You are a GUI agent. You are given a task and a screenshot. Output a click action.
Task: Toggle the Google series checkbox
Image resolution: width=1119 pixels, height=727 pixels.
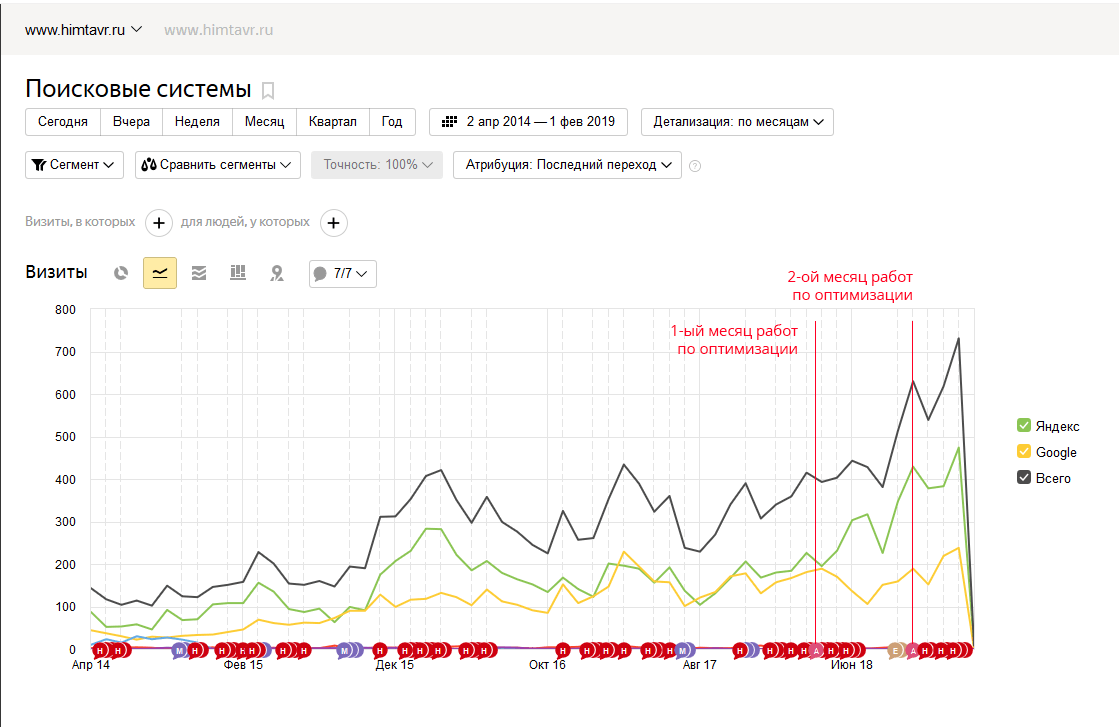pyautogui.click(x=1024, y=452)
